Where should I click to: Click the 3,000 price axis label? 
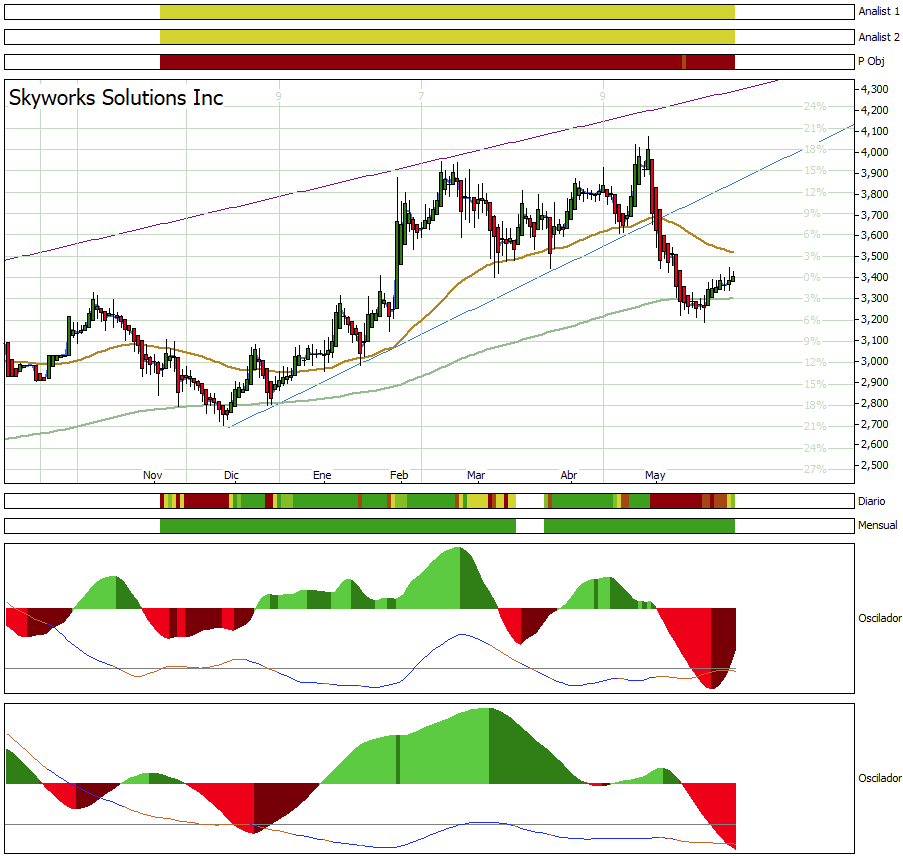tap(875, 361)
